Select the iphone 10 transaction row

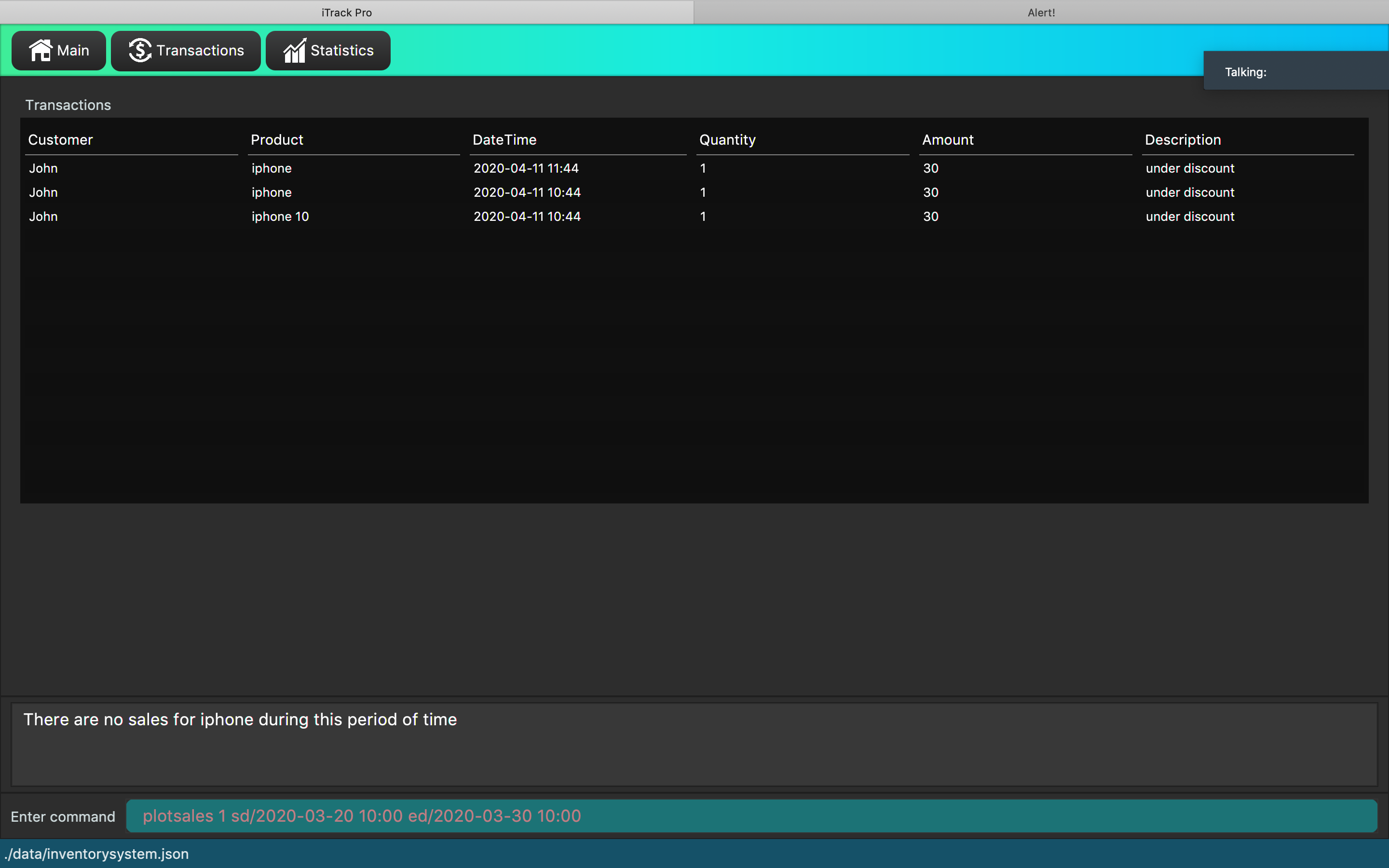(x=280, y=217)
